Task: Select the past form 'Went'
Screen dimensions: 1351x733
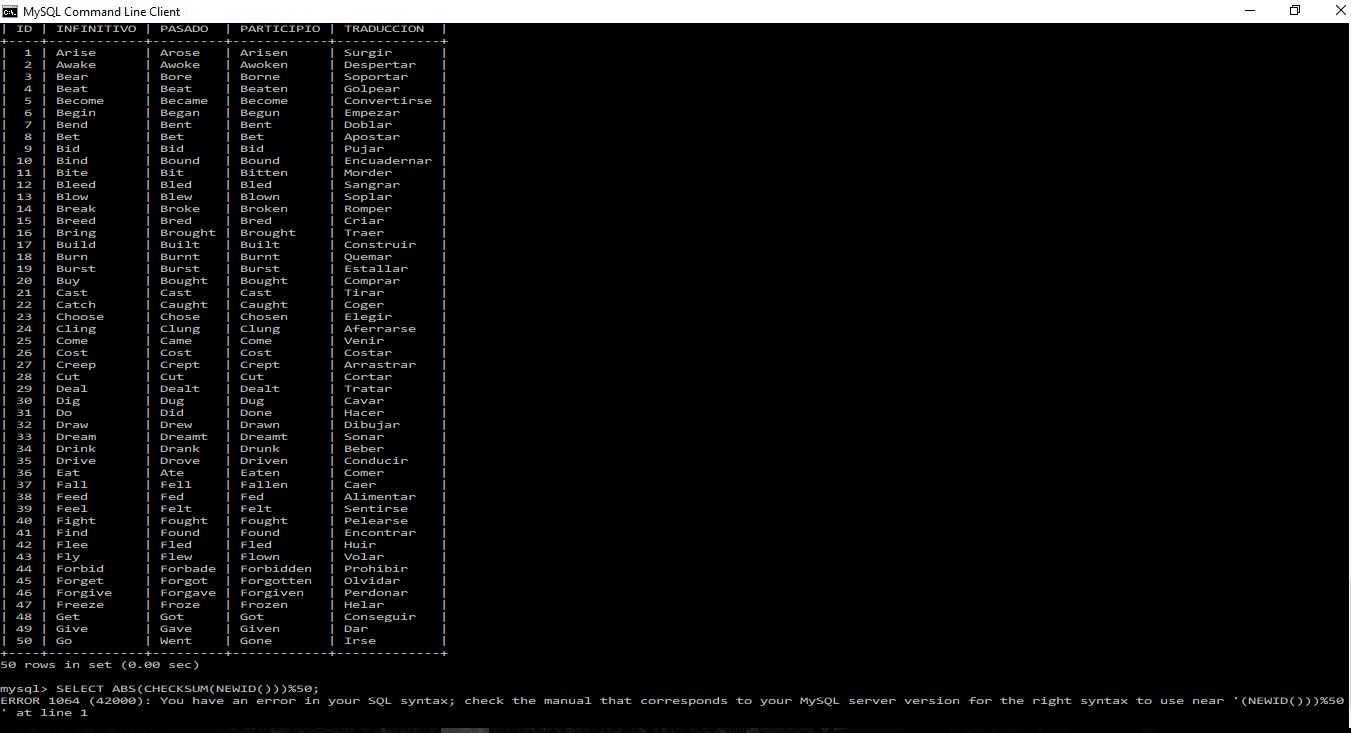Action: pyautogui.click(x=176, y=641)
